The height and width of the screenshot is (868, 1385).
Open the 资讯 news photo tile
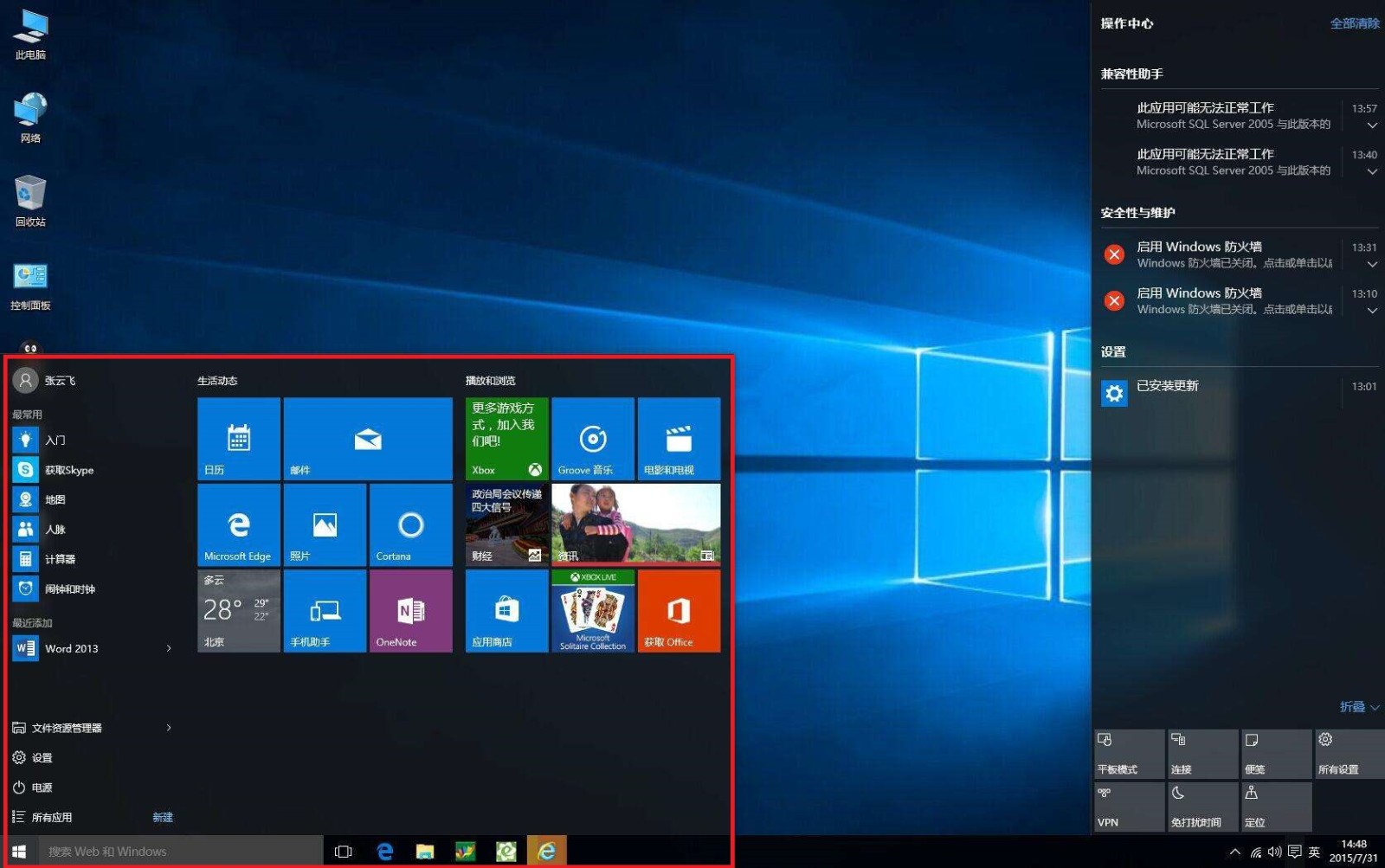[x=636, y=524]
